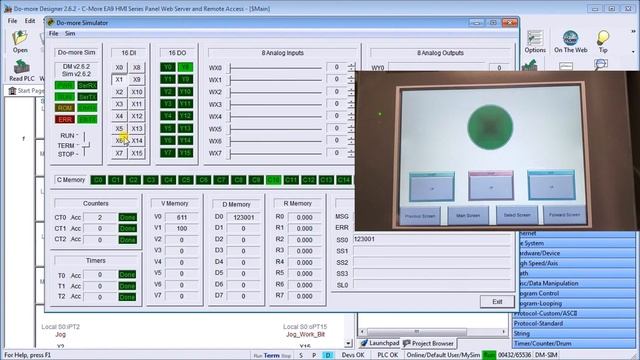
Task: Click the CT0 Acc value field
Action: (x=100, y=218)
